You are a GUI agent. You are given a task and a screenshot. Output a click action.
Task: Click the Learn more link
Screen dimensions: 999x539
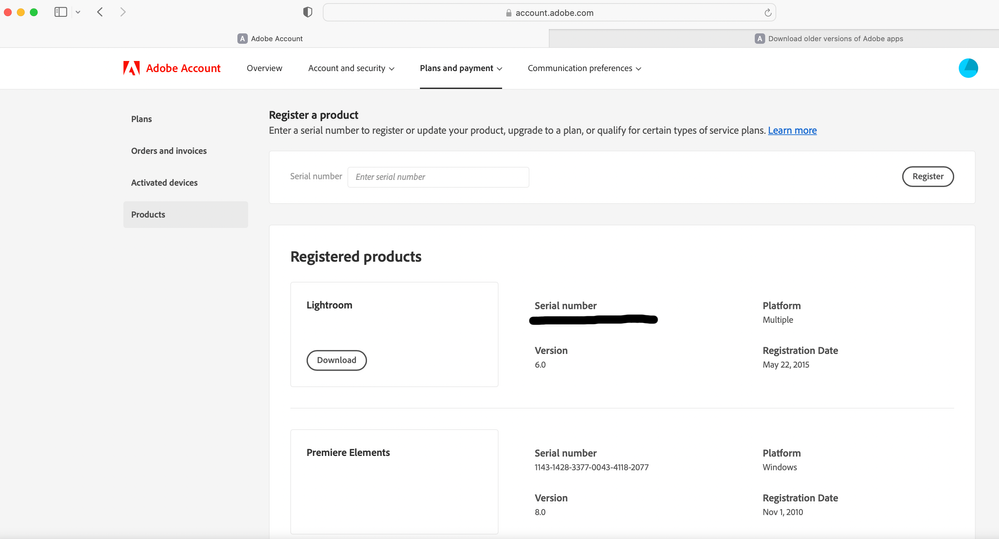[792, 131]
